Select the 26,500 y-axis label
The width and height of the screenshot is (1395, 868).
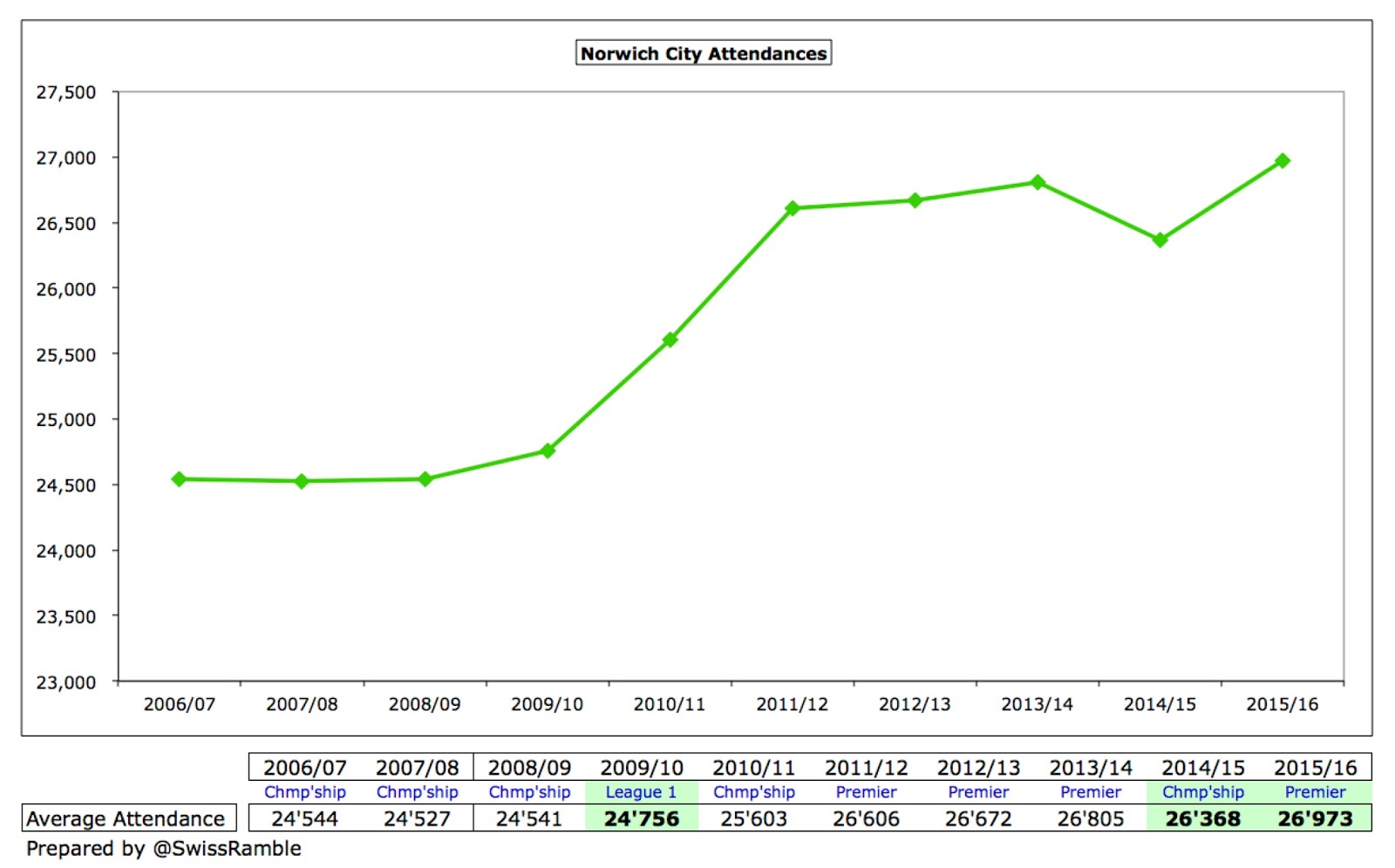click(65, 223)
